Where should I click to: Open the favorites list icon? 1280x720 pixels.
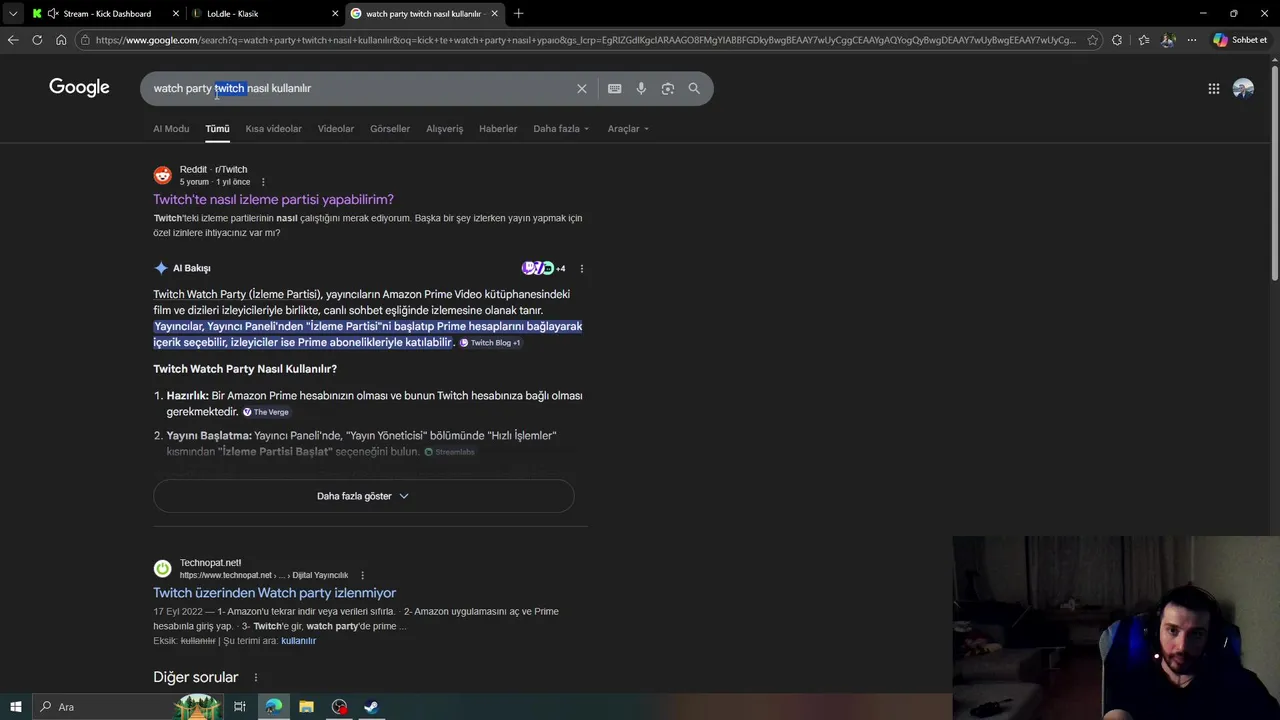coord(1144,40)
